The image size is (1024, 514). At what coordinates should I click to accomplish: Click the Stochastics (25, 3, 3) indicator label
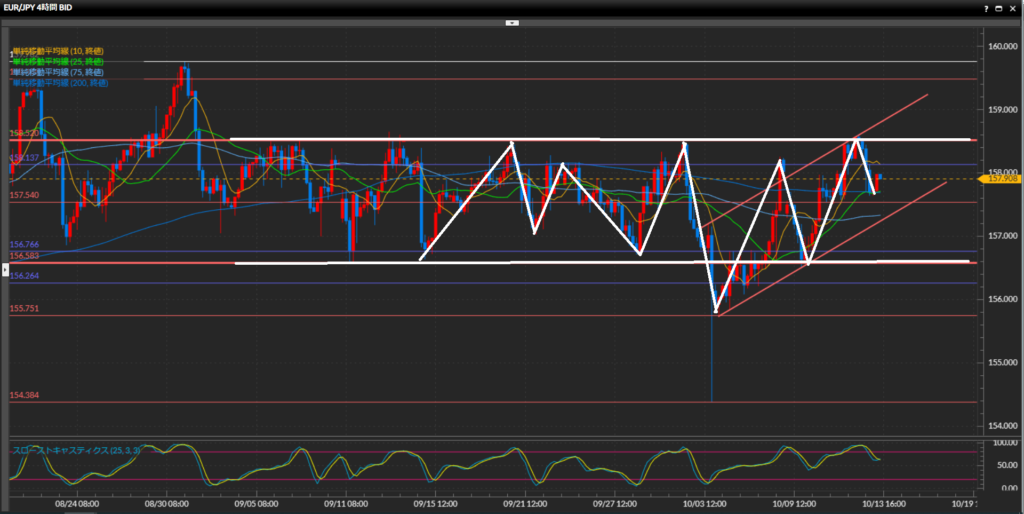76,451
